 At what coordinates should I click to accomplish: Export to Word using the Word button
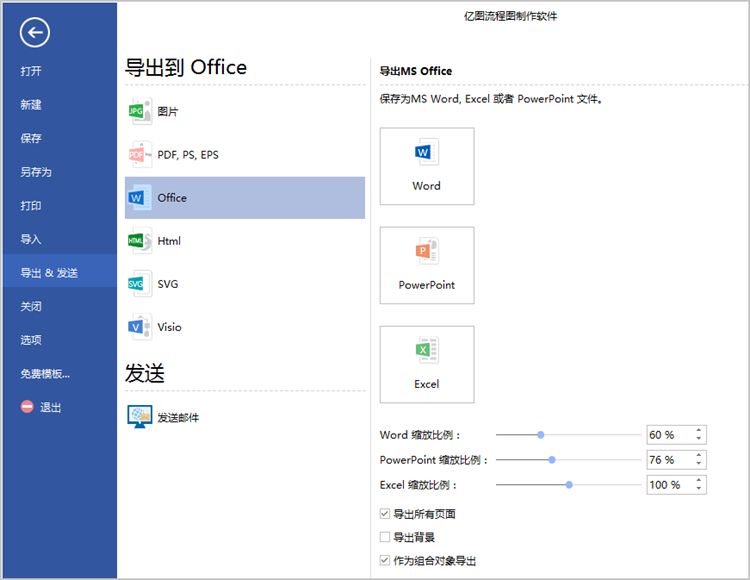[427, 166]
